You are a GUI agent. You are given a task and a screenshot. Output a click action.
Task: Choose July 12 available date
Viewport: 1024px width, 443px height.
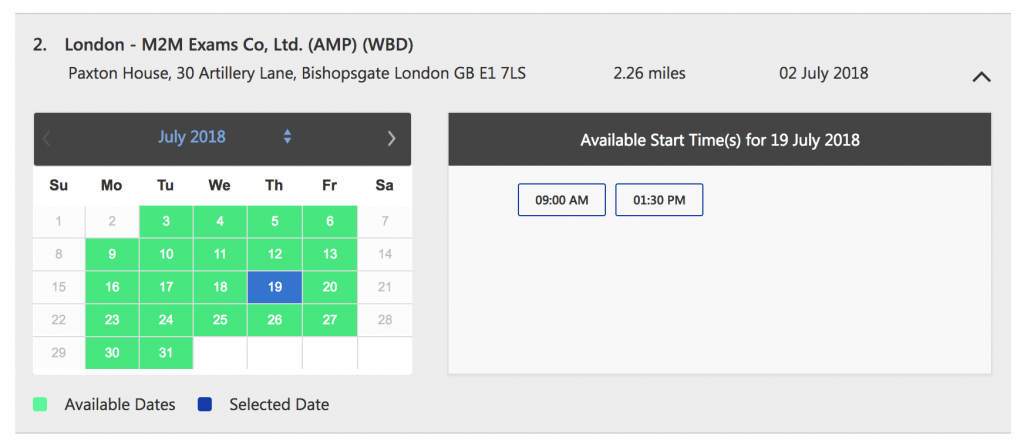tap(275, 254)
